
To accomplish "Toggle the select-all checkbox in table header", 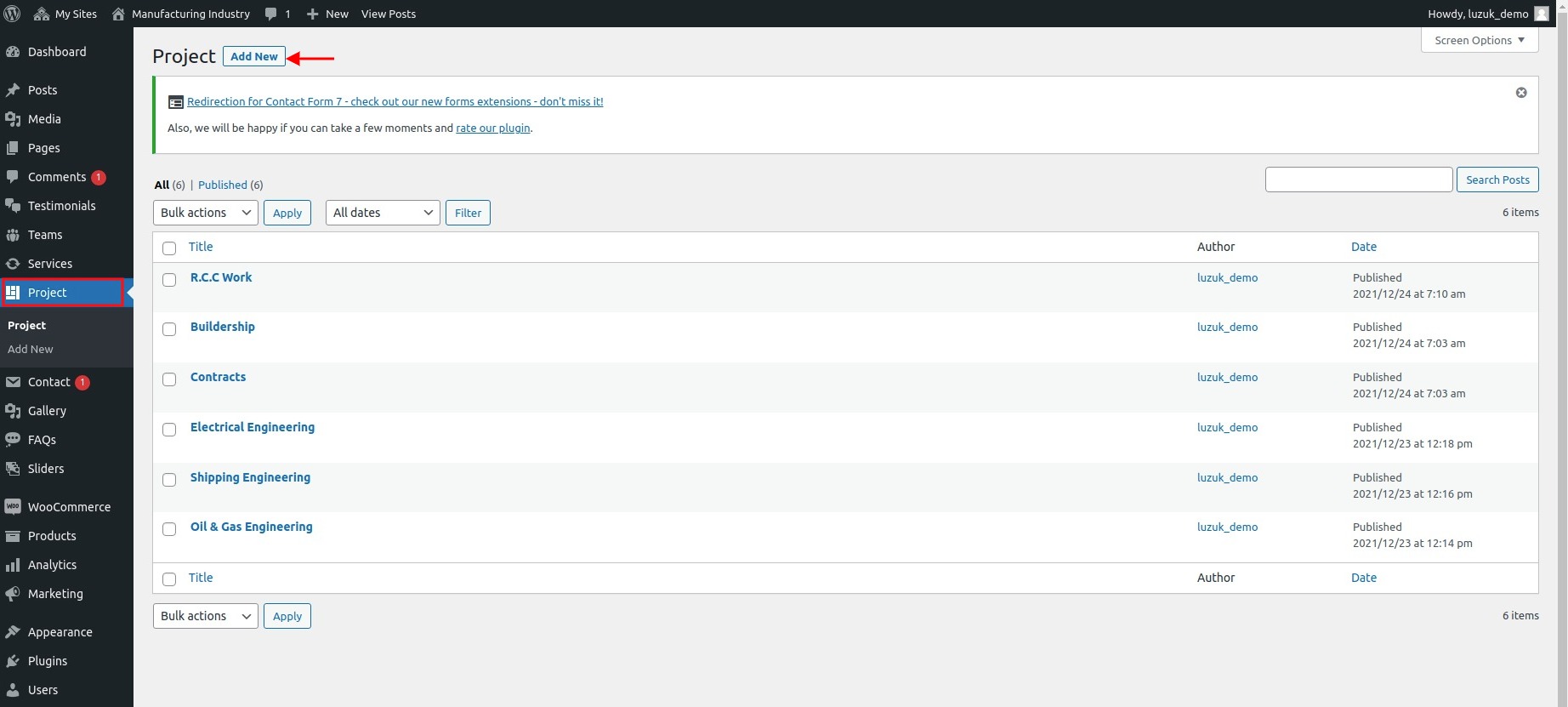I will tap(169, 248).
